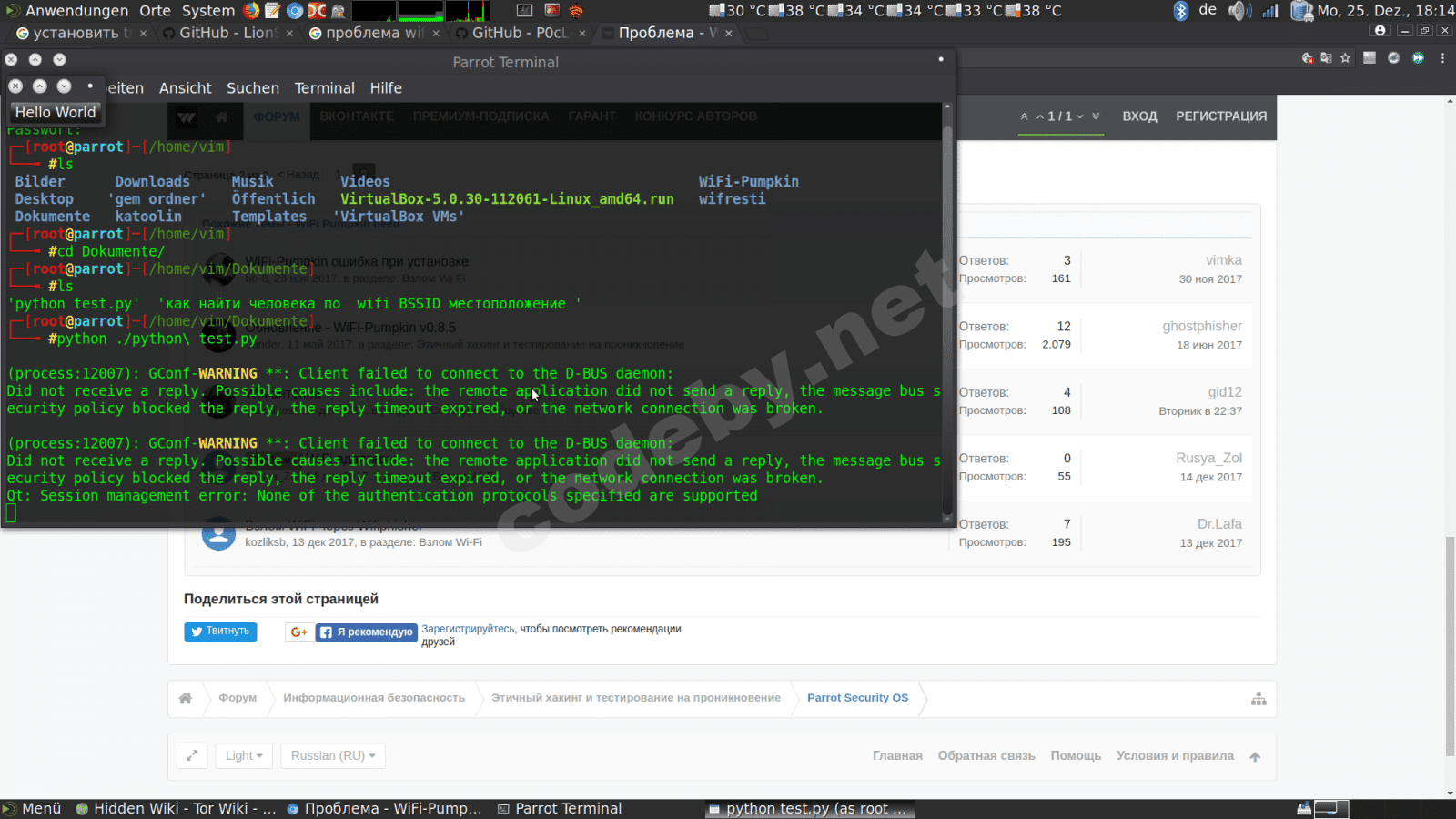Click the 'Условия и правила' footer link
Image resolution: width=1456 pixels, height=819 pixels.
(1175, 756)
